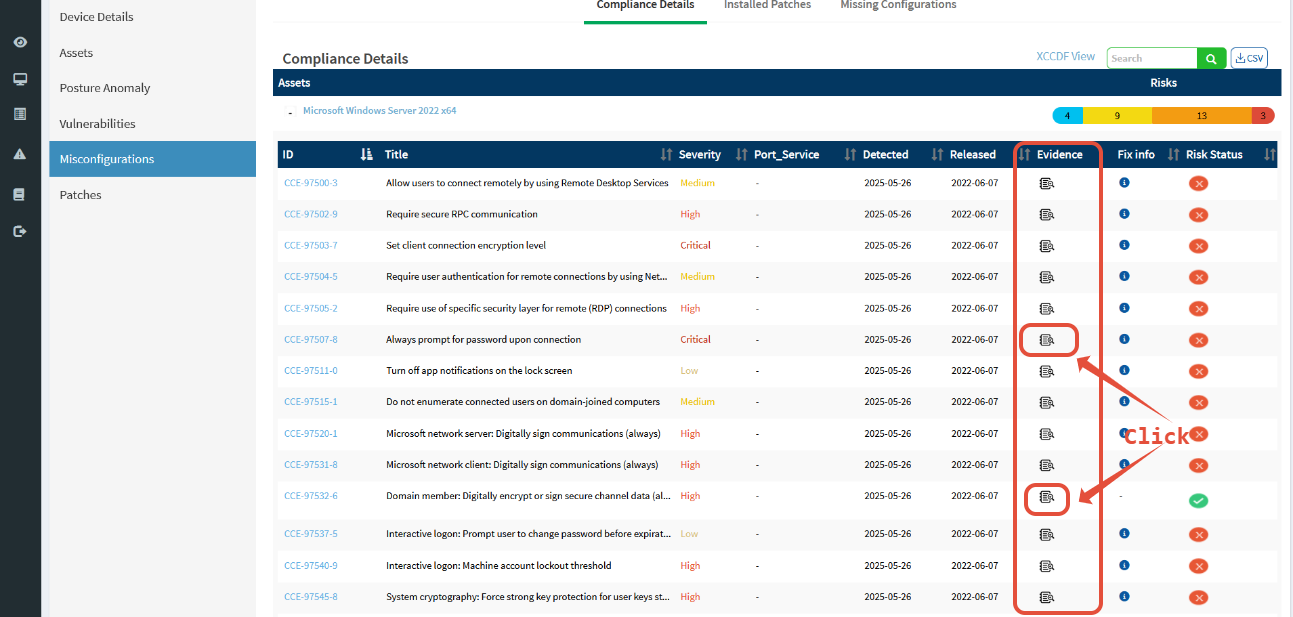This screenshot has width=1293, height=617.
Task: Switch to Missing Configurations tab
Action: (x=898, y=6)
